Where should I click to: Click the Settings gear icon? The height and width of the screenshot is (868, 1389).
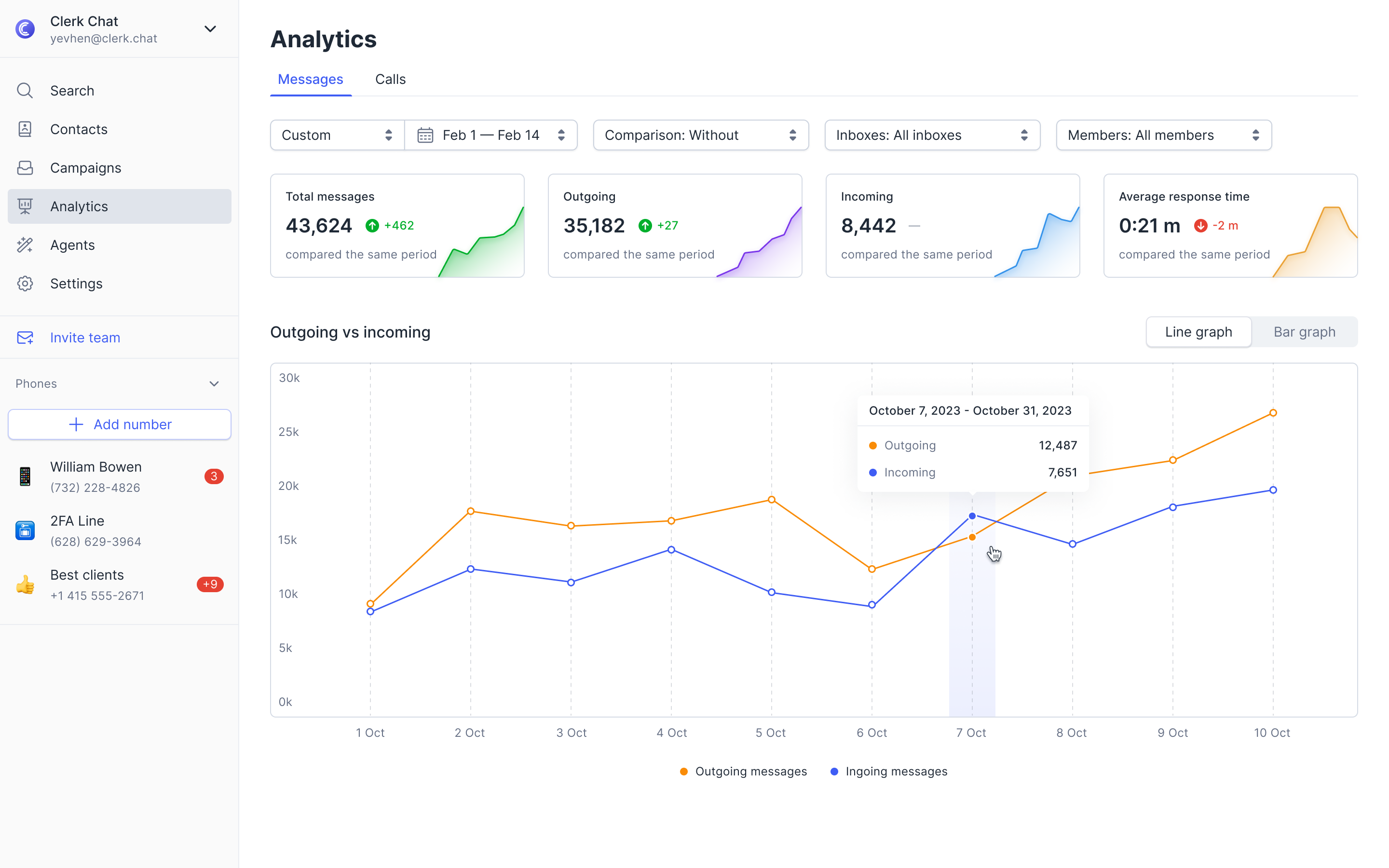point(25,284)
